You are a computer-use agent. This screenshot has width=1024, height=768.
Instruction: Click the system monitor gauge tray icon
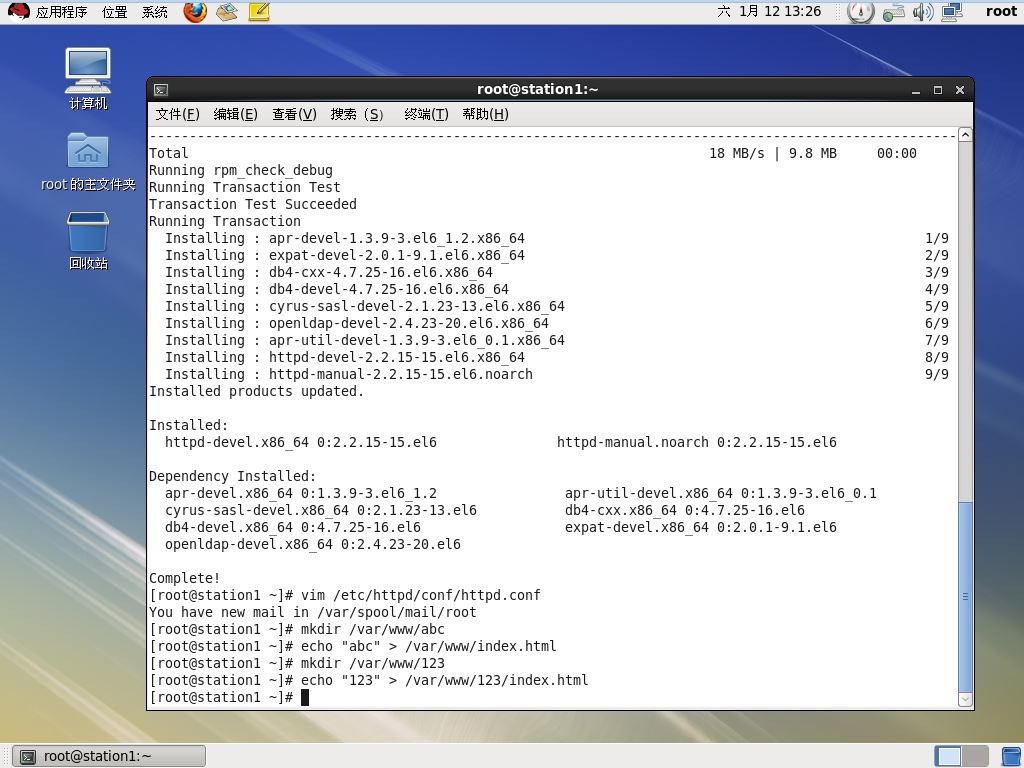(861, 12)
